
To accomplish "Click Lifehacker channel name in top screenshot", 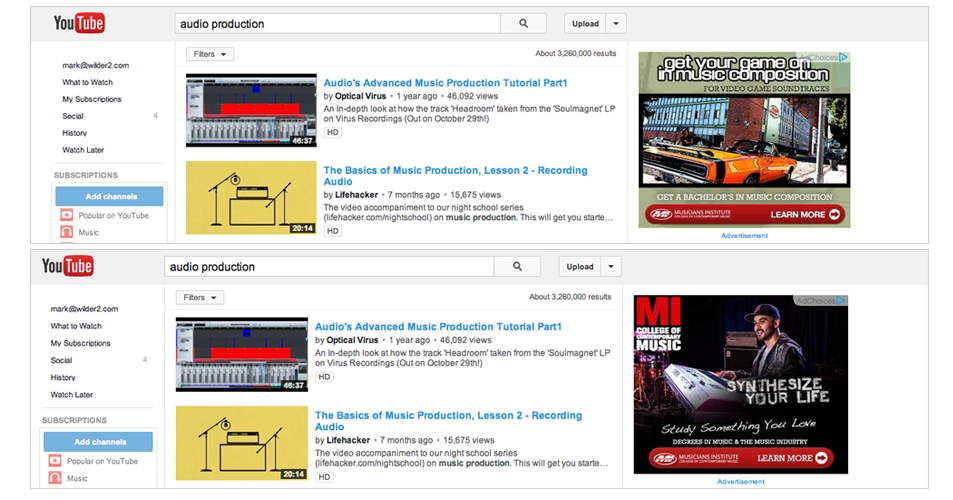I will [x=356, y=195].
